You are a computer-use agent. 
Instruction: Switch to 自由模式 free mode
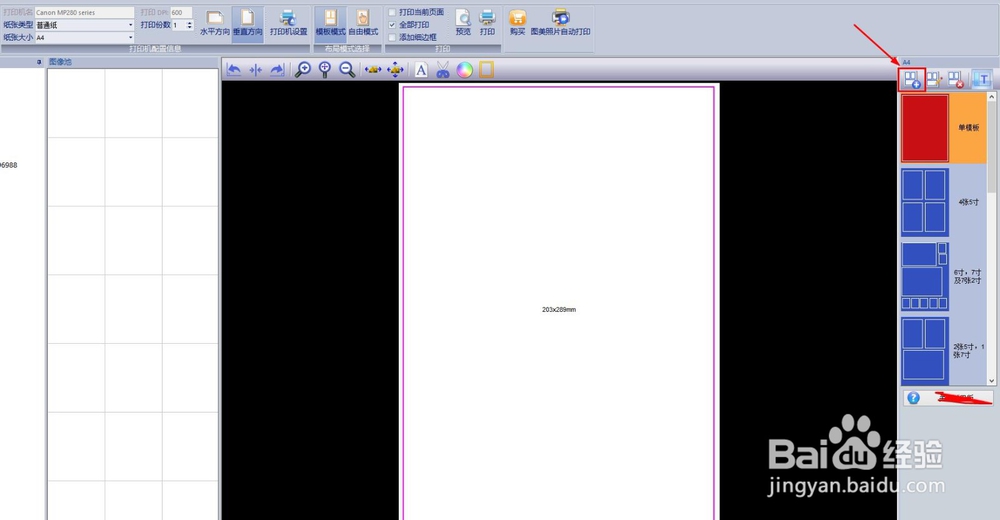pos(363,23)
